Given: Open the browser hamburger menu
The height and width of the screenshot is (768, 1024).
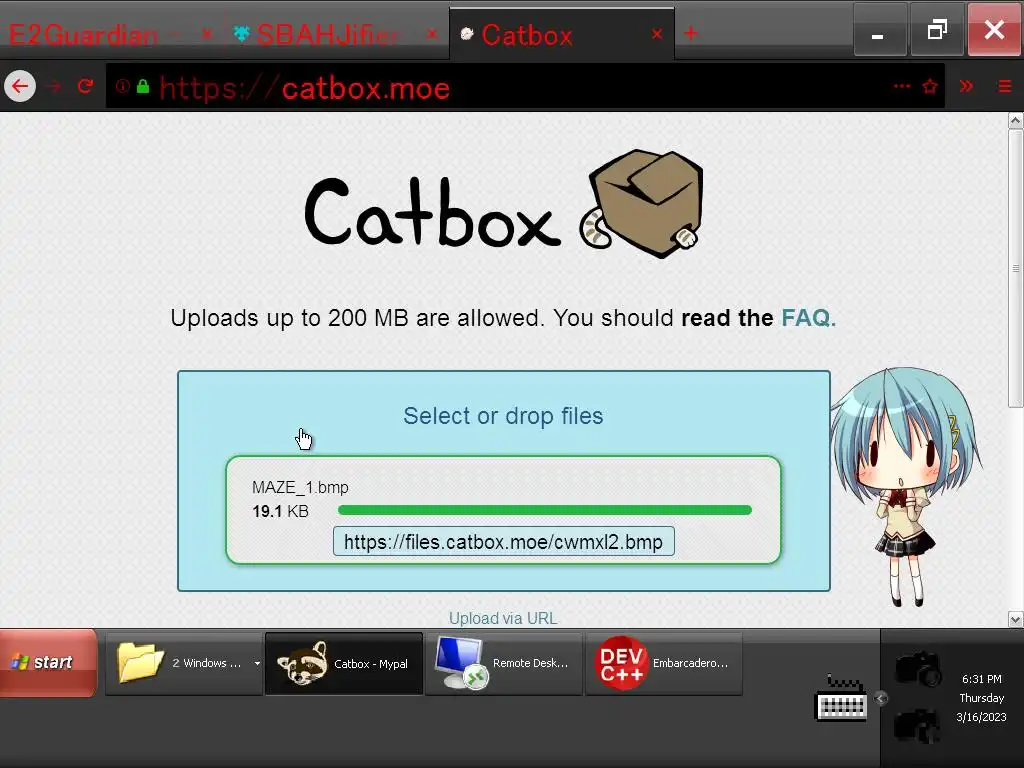Looking at the screenshot, I should (x=1005, y=86).
